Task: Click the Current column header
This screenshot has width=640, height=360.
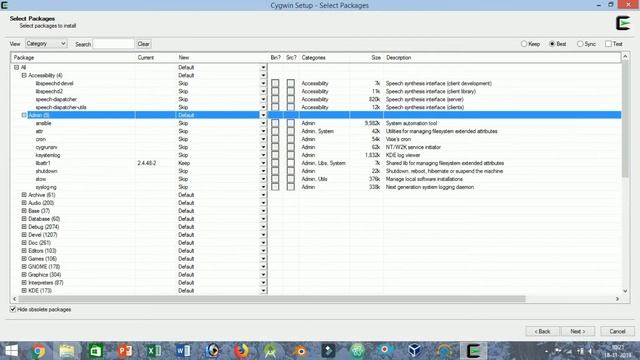Action: tap(156, 58)
